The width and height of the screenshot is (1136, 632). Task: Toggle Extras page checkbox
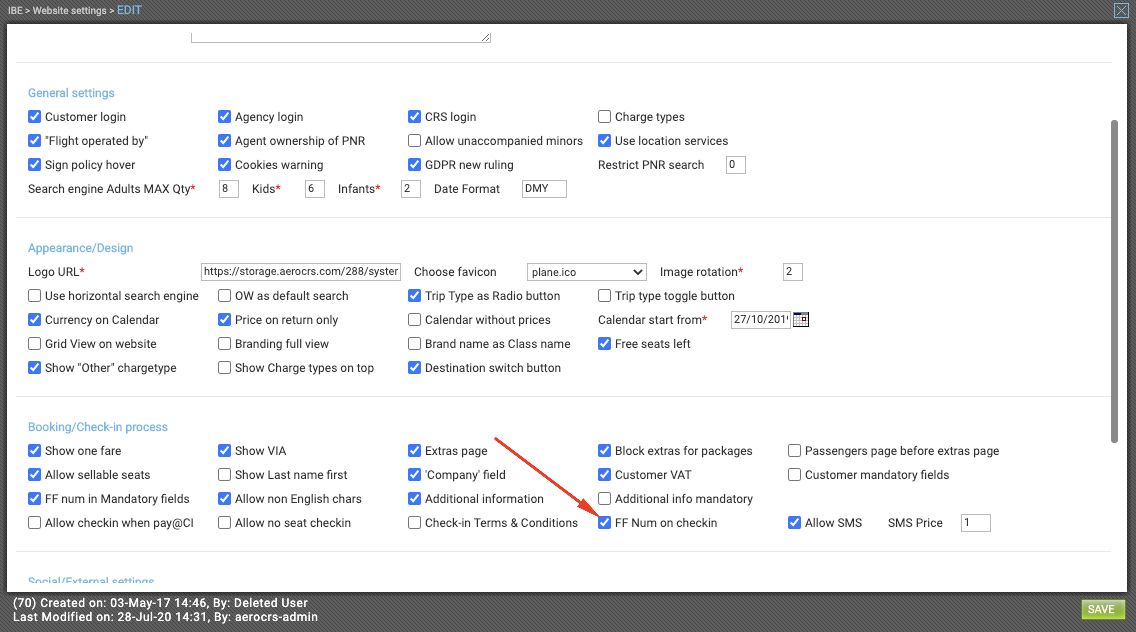[x=414, y=451]
